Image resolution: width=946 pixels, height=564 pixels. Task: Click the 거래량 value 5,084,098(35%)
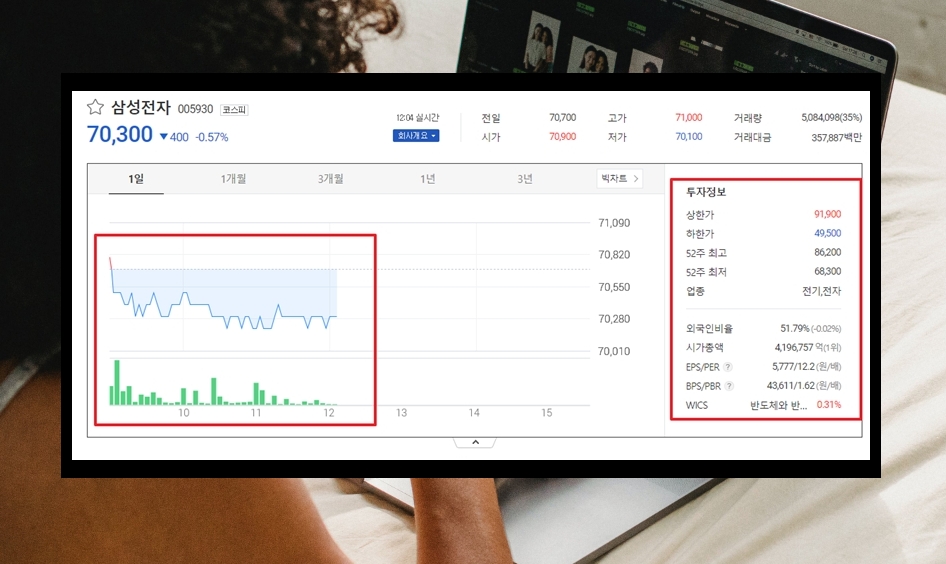[x=831, y=118]
